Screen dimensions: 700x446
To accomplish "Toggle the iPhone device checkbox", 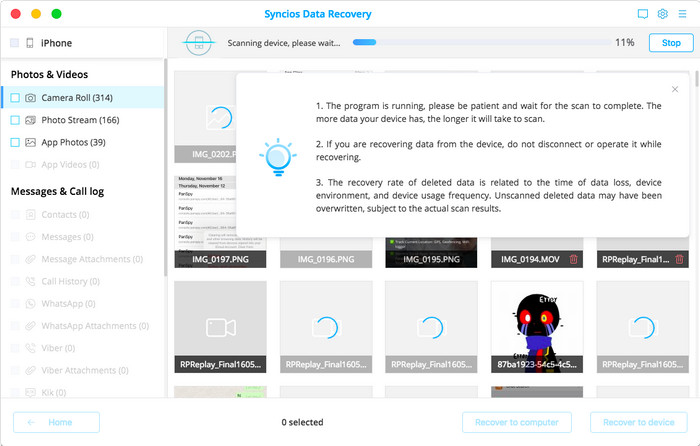I will tap(14, 43).
